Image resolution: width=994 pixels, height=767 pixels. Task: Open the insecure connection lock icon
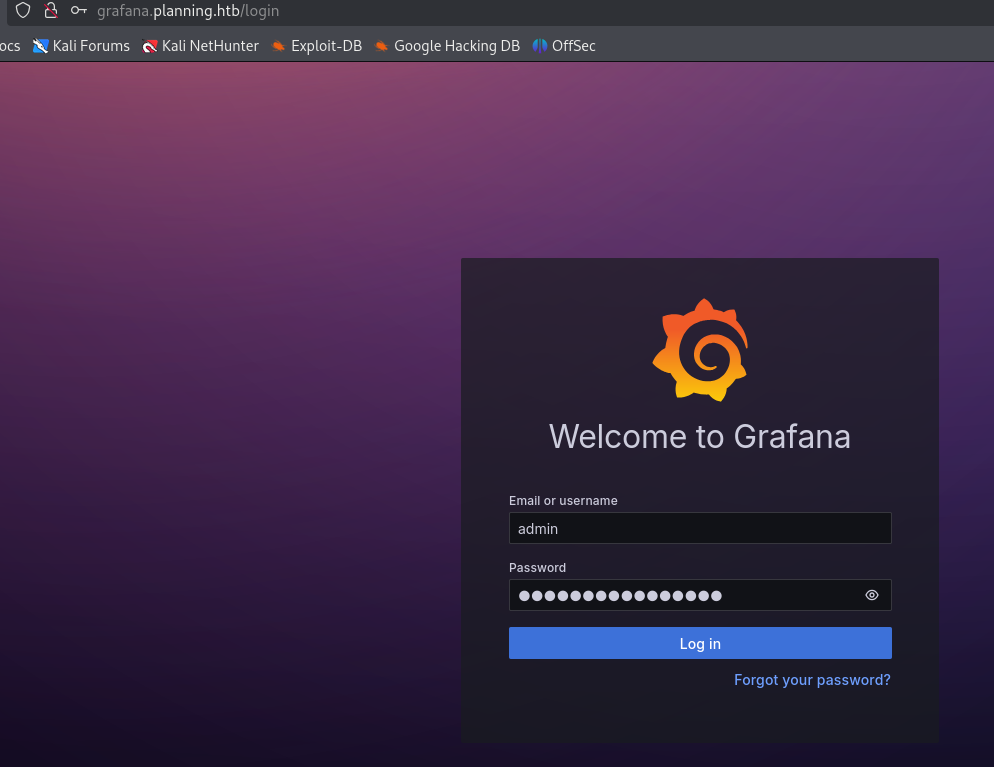point(51,11)
